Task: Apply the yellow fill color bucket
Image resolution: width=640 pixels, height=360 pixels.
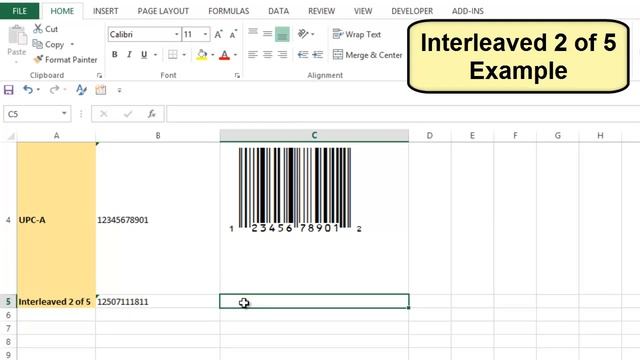Action: (x=202, y=55)
